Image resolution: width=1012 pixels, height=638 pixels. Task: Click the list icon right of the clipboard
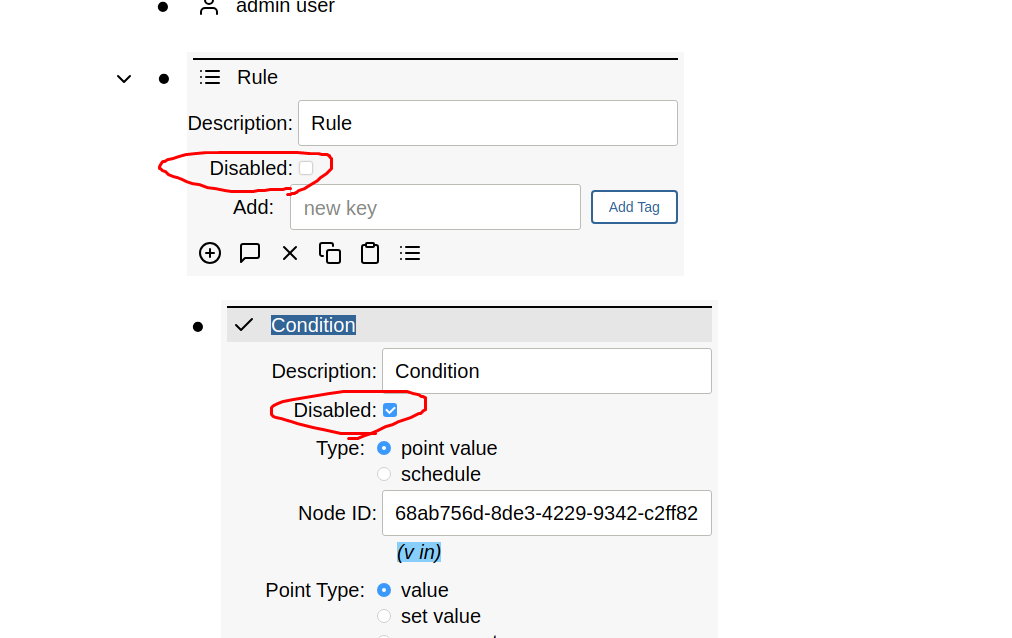click(410, 253)
